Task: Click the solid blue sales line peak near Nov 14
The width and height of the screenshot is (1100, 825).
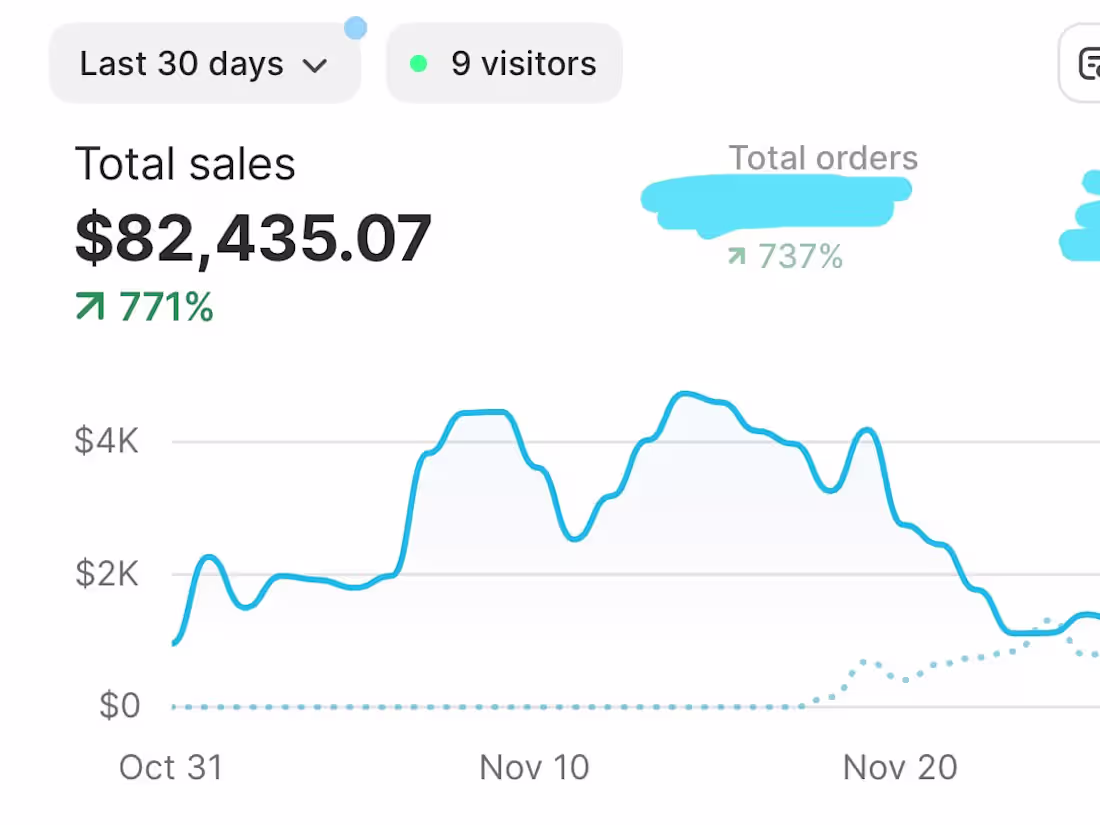Action: [x=684, y=395]
